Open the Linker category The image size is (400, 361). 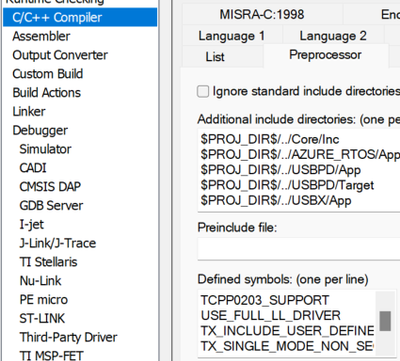click(29, 111)
